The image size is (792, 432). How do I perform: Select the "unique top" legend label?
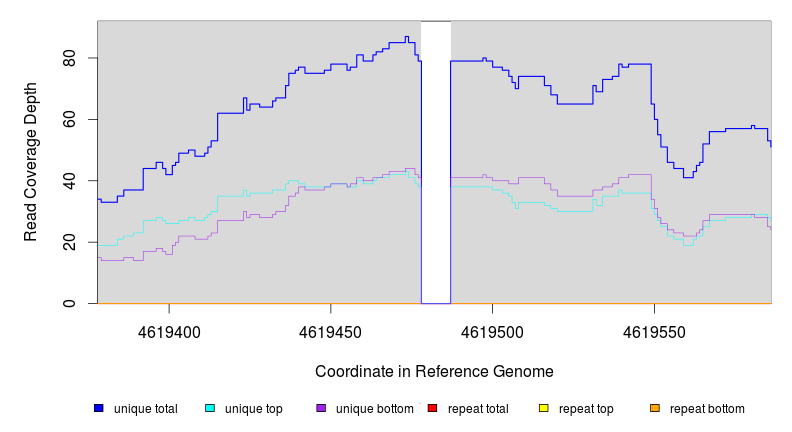point(254,409)
